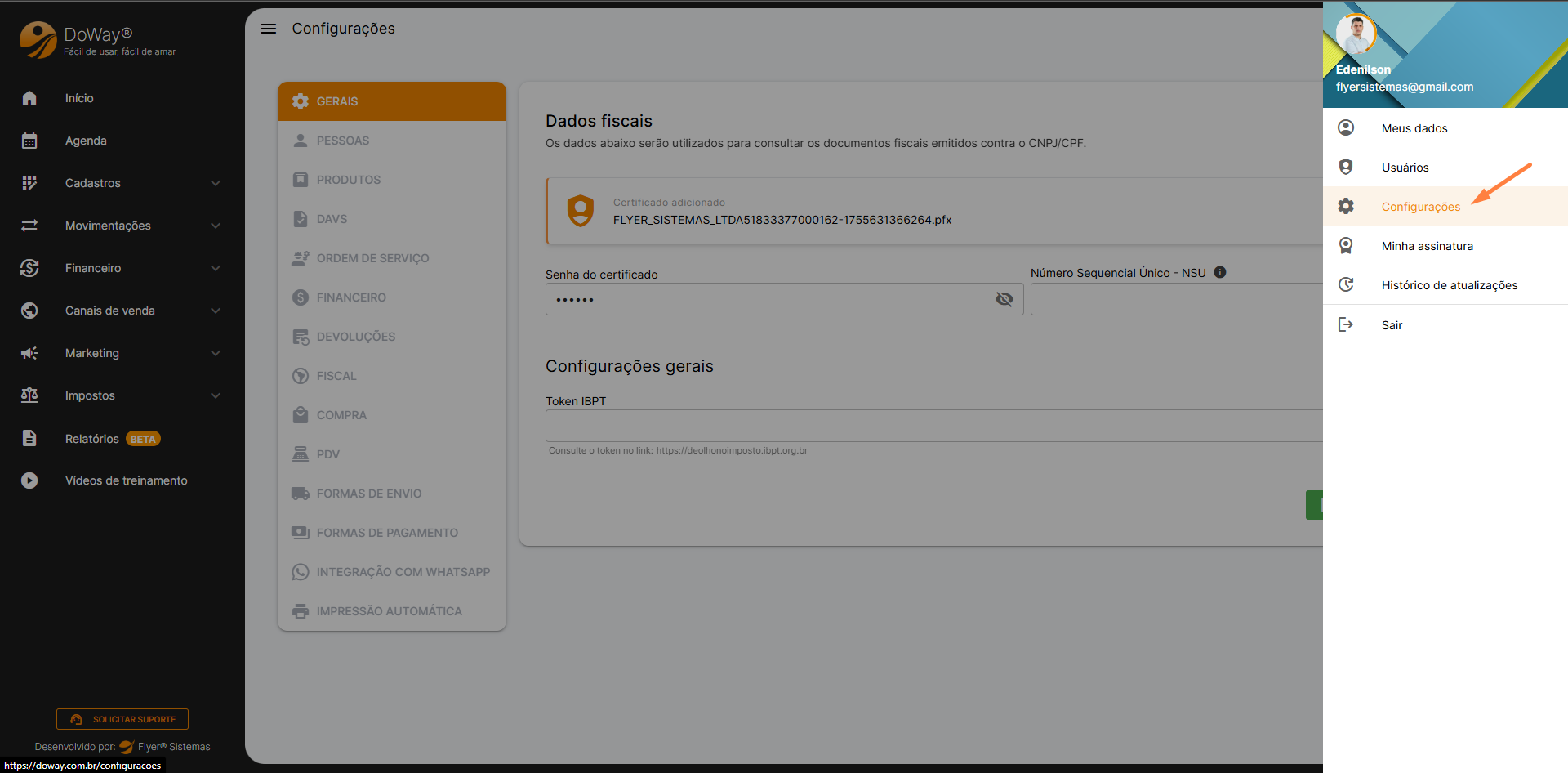
Task: Click the Sair logout icon
Action: tap(1346, 325)
